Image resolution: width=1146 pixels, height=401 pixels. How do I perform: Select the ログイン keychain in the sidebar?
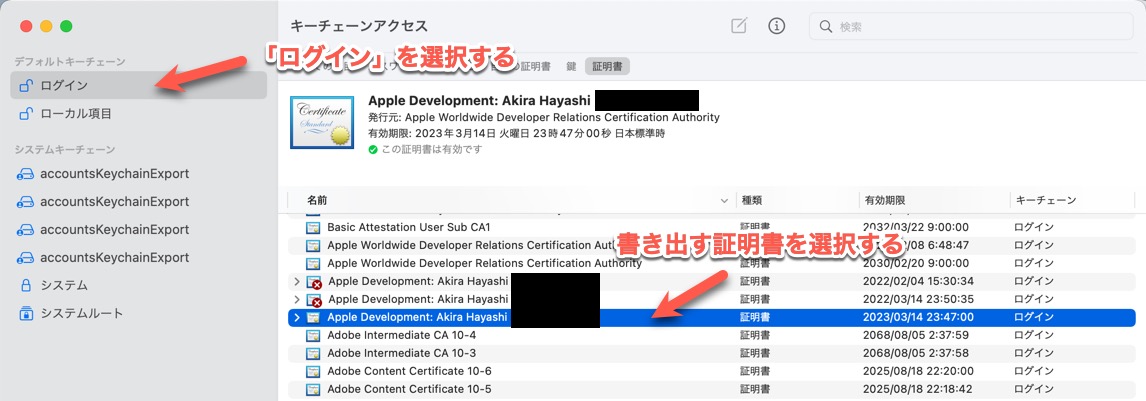point(138,85)
